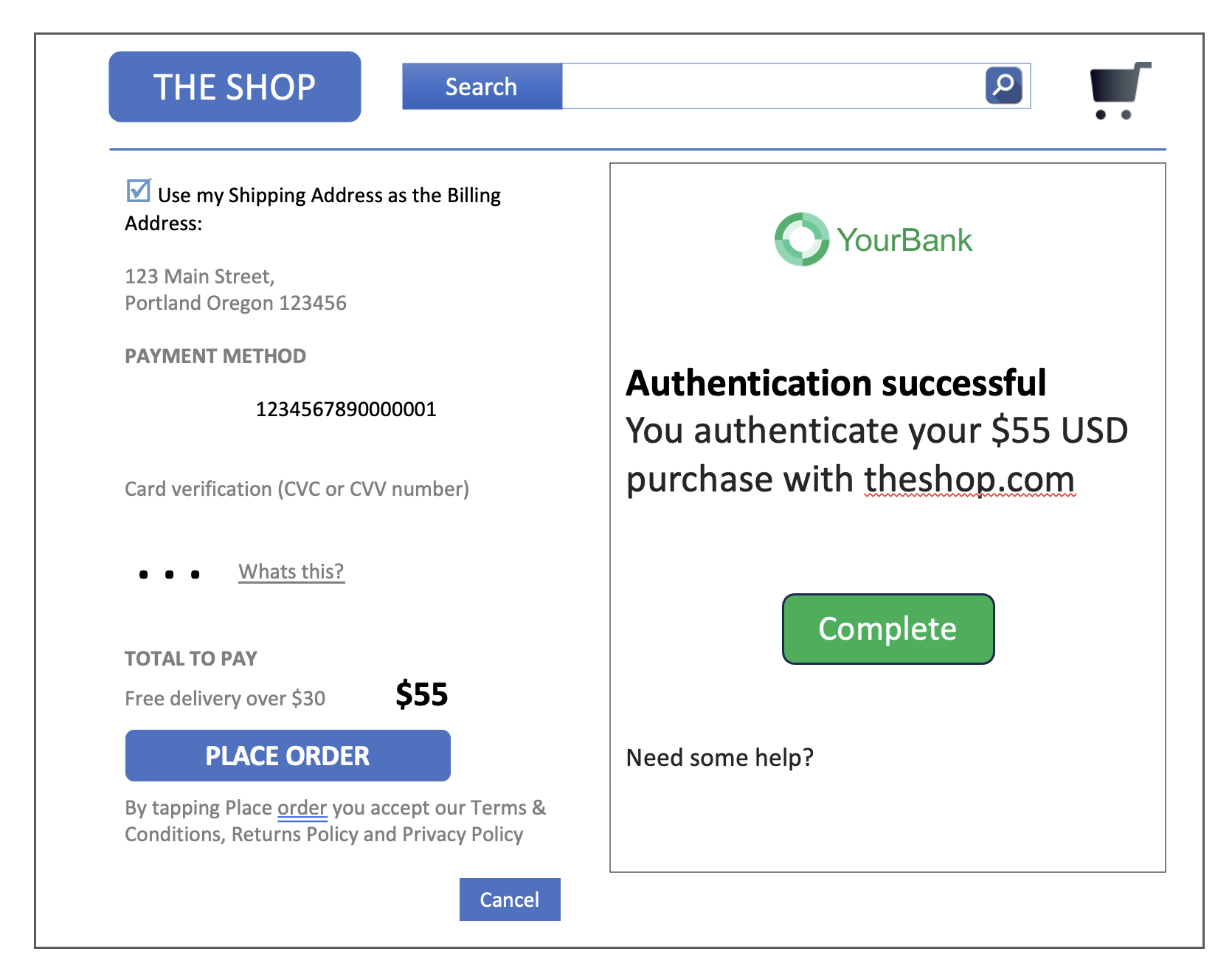Focus the search text field

click(773, 86)
